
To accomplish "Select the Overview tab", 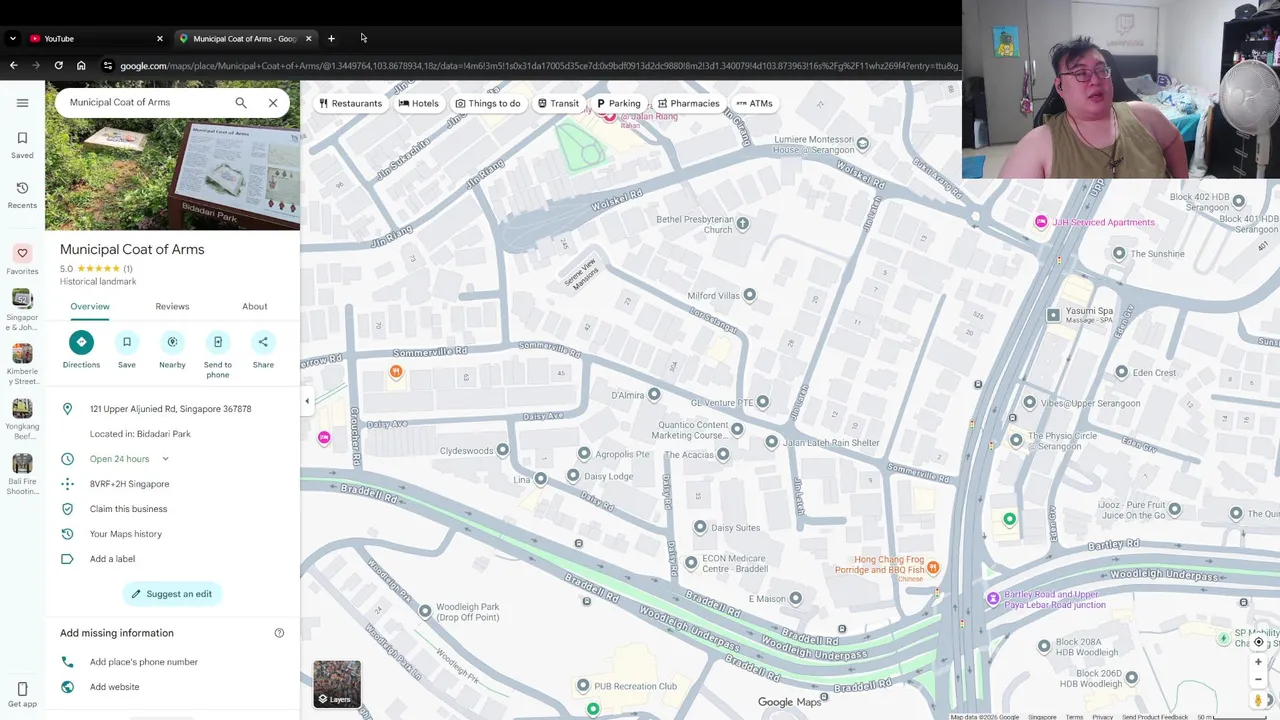I will pyautogui.click(x=90, y=306).
